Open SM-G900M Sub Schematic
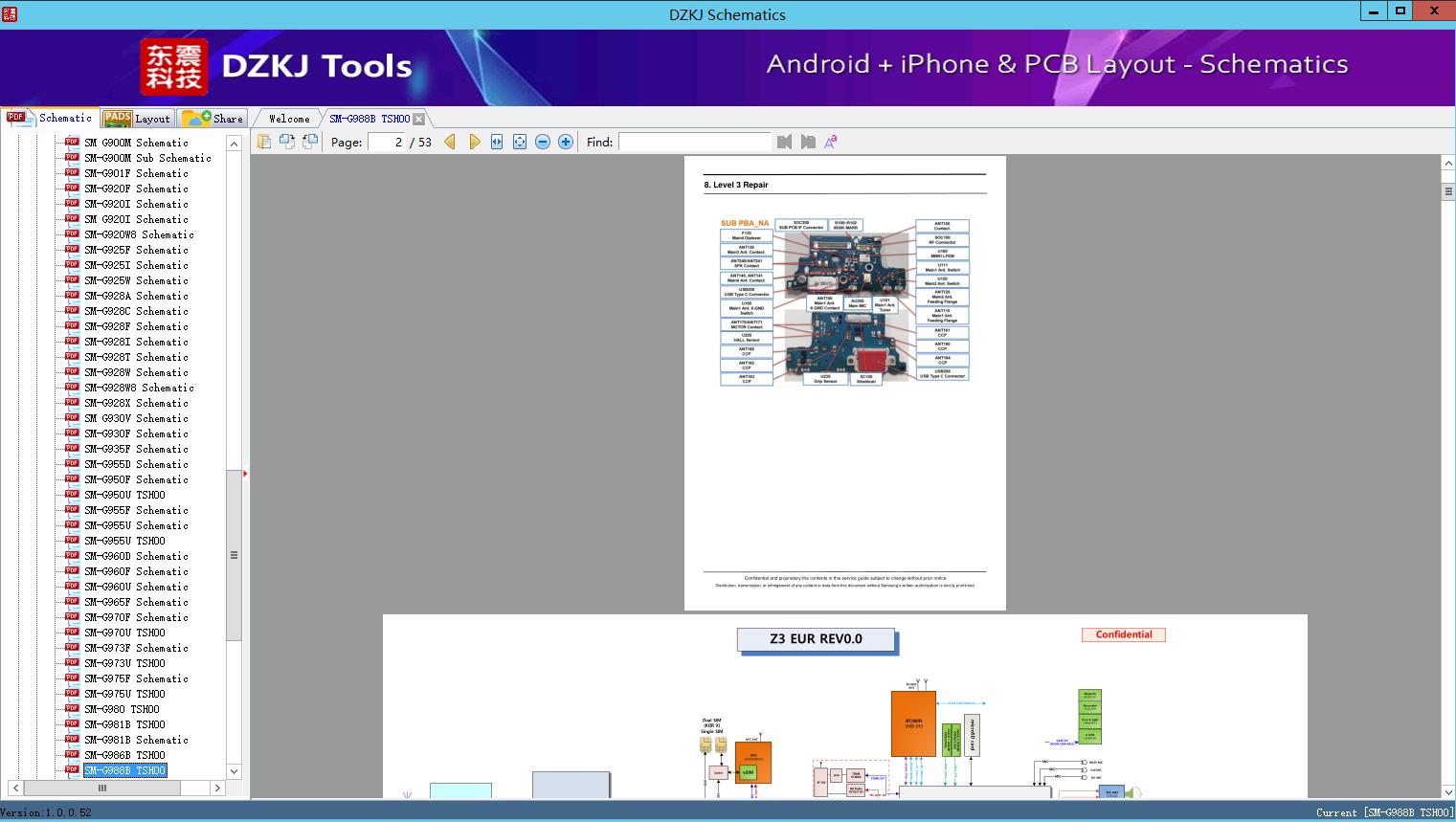1456x822 pixels. (147, 158)
